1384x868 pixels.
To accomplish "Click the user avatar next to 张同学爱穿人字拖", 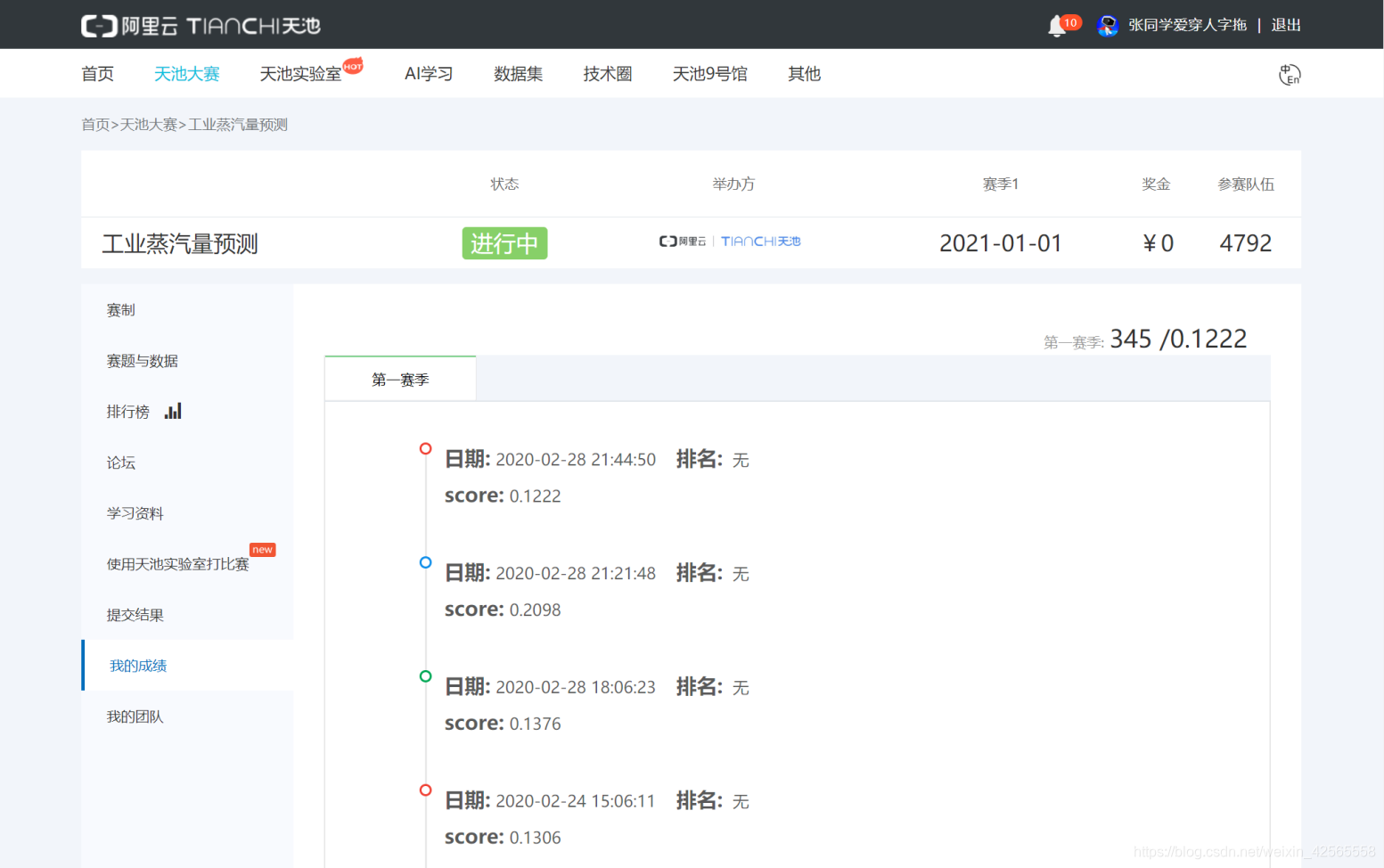I will click(1107, 24).
